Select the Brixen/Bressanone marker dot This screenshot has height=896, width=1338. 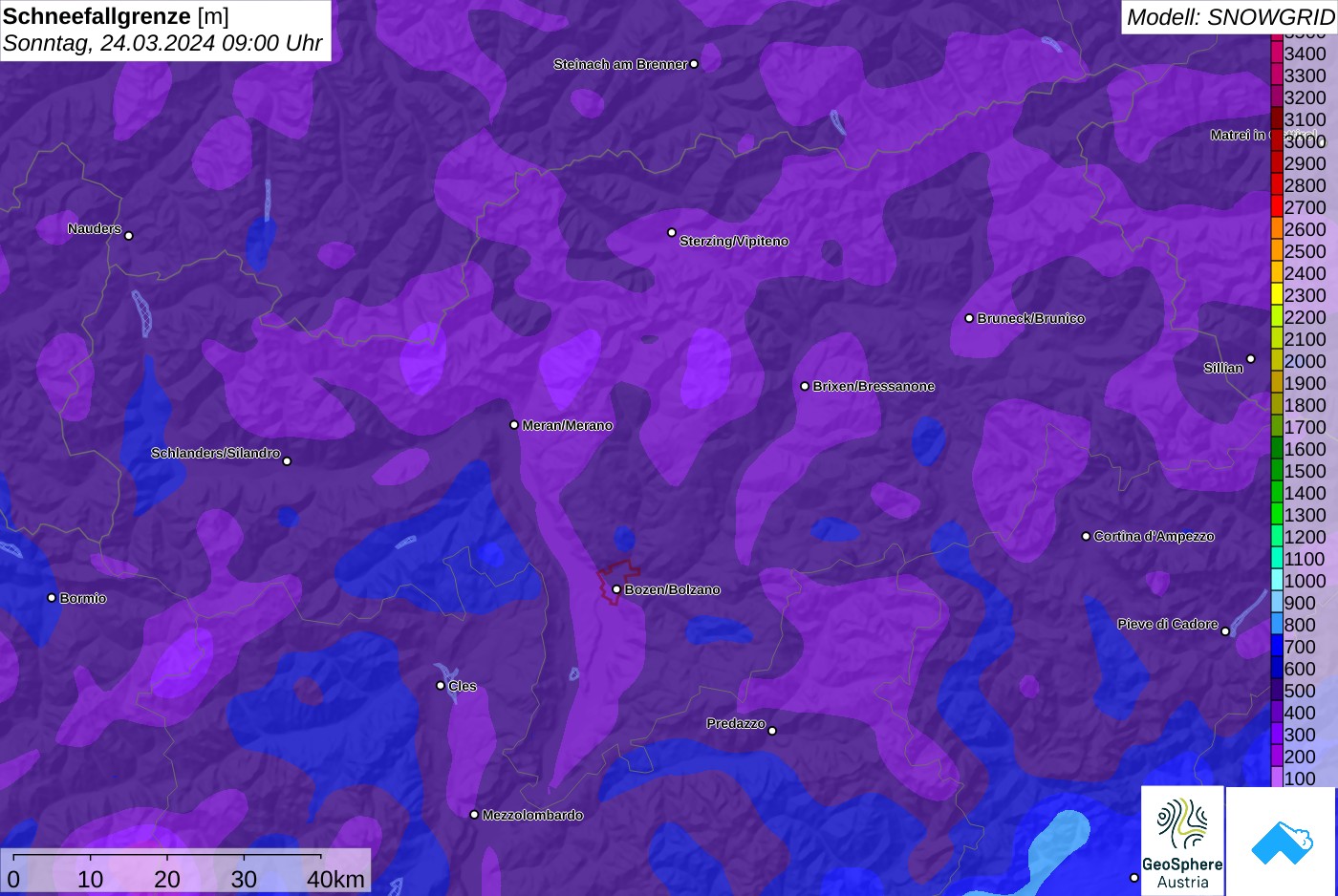(805, 386)
